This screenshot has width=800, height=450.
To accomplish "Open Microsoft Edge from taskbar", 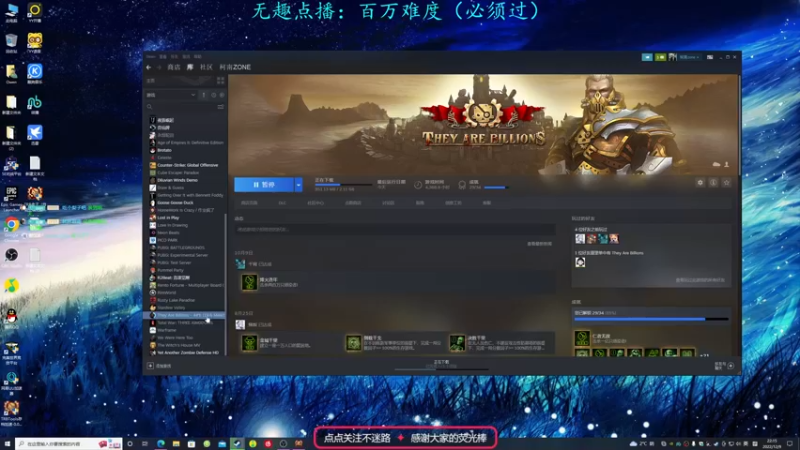I will point(161,444).
